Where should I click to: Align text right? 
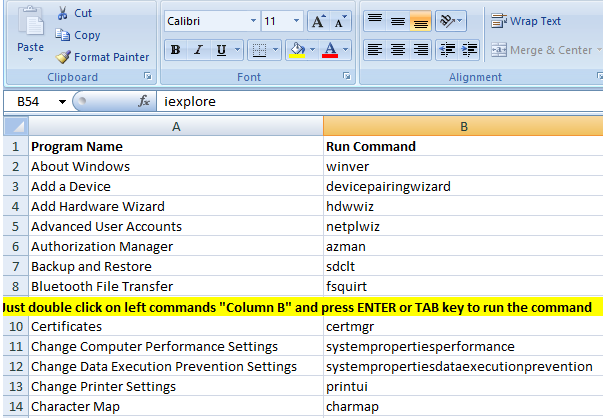[420, 50]
